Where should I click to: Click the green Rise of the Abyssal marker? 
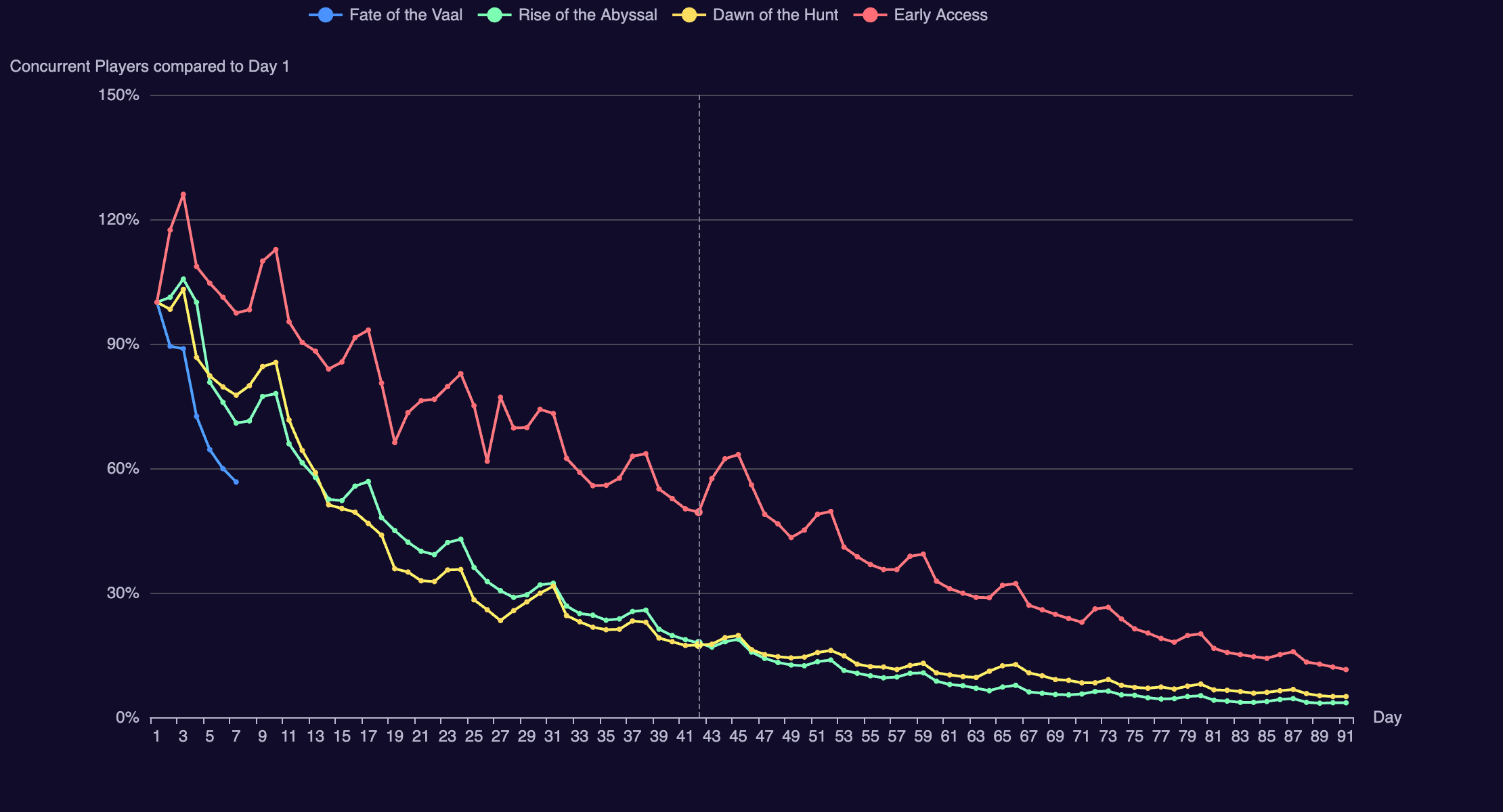click(494, 15)
